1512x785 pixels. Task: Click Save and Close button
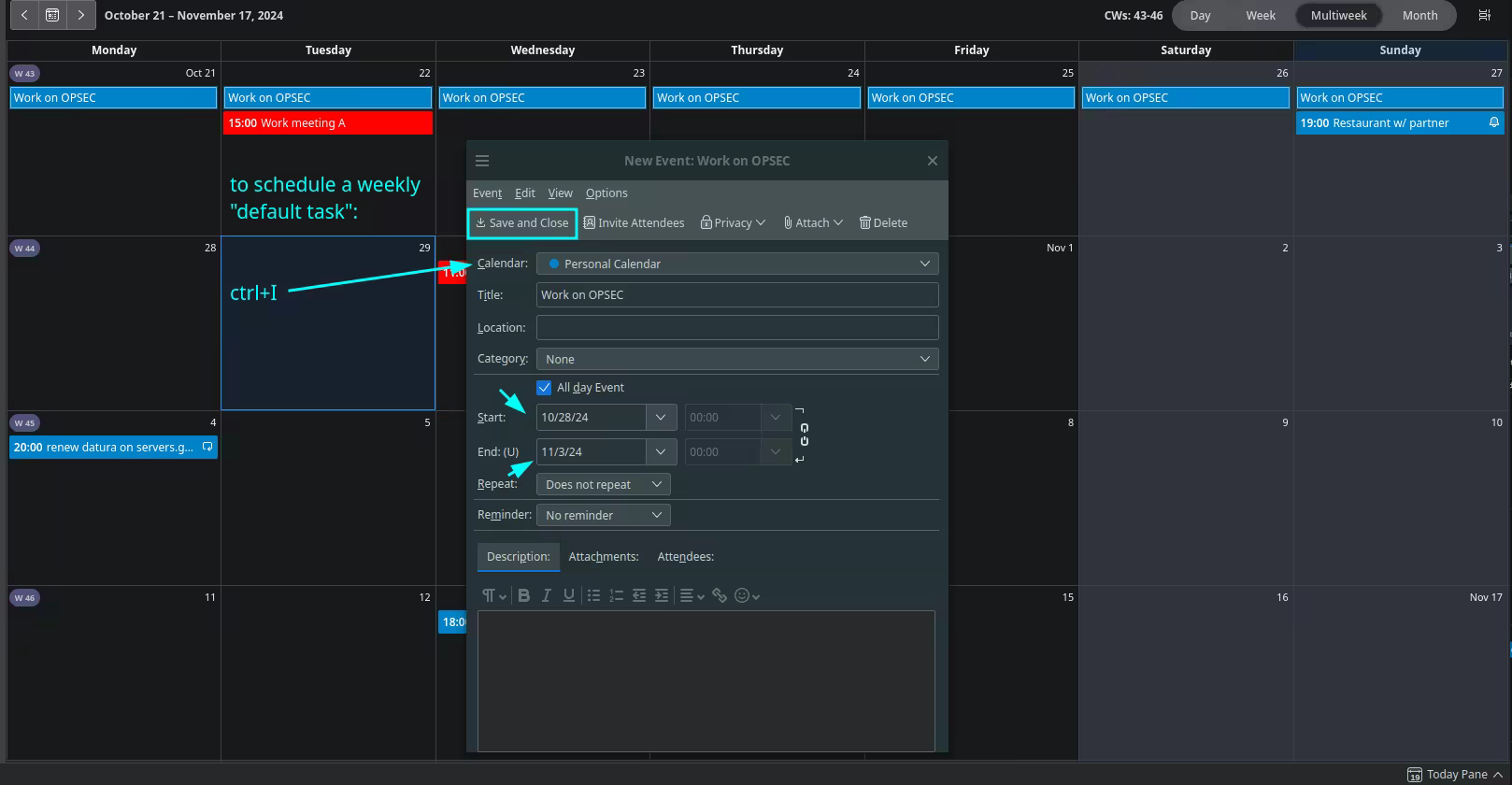(522, 222)
